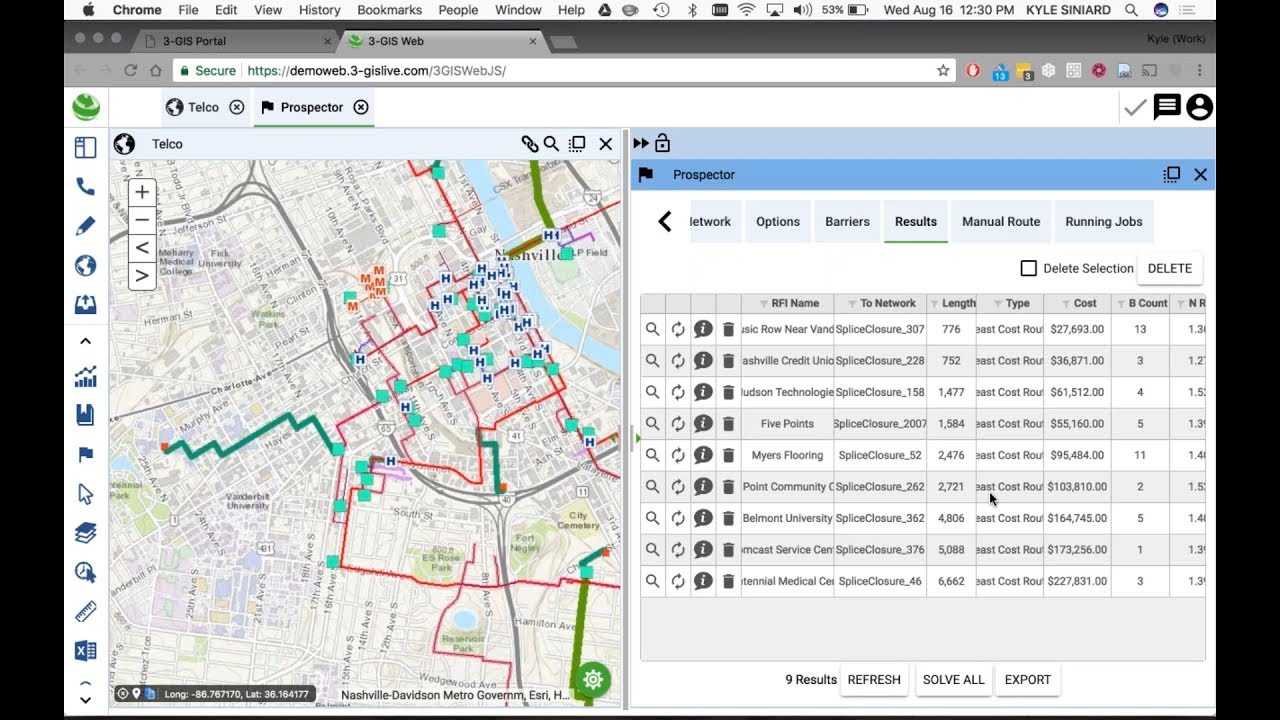
Task: Open the Bookmarks menu in the menu bar
Action: coord(389,10)
